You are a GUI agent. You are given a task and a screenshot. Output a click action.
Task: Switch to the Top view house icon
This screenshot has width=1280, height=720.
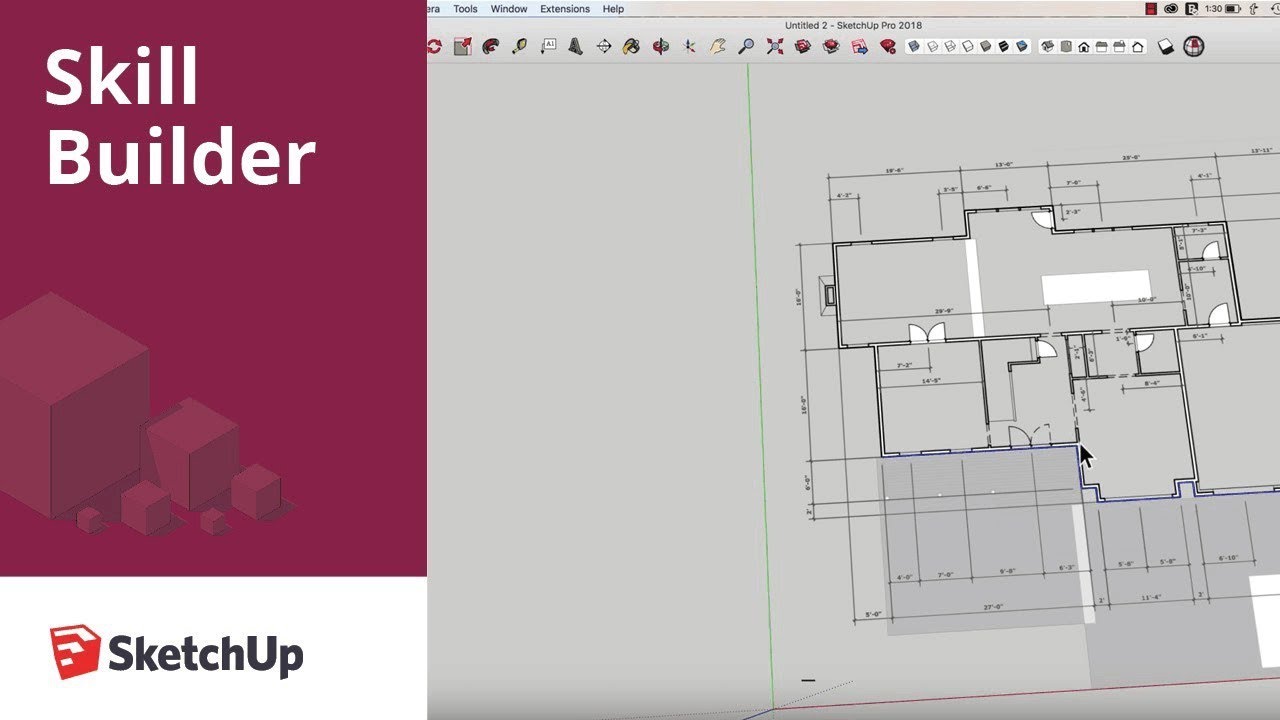pyautogui.click(x=1065, y=45)
